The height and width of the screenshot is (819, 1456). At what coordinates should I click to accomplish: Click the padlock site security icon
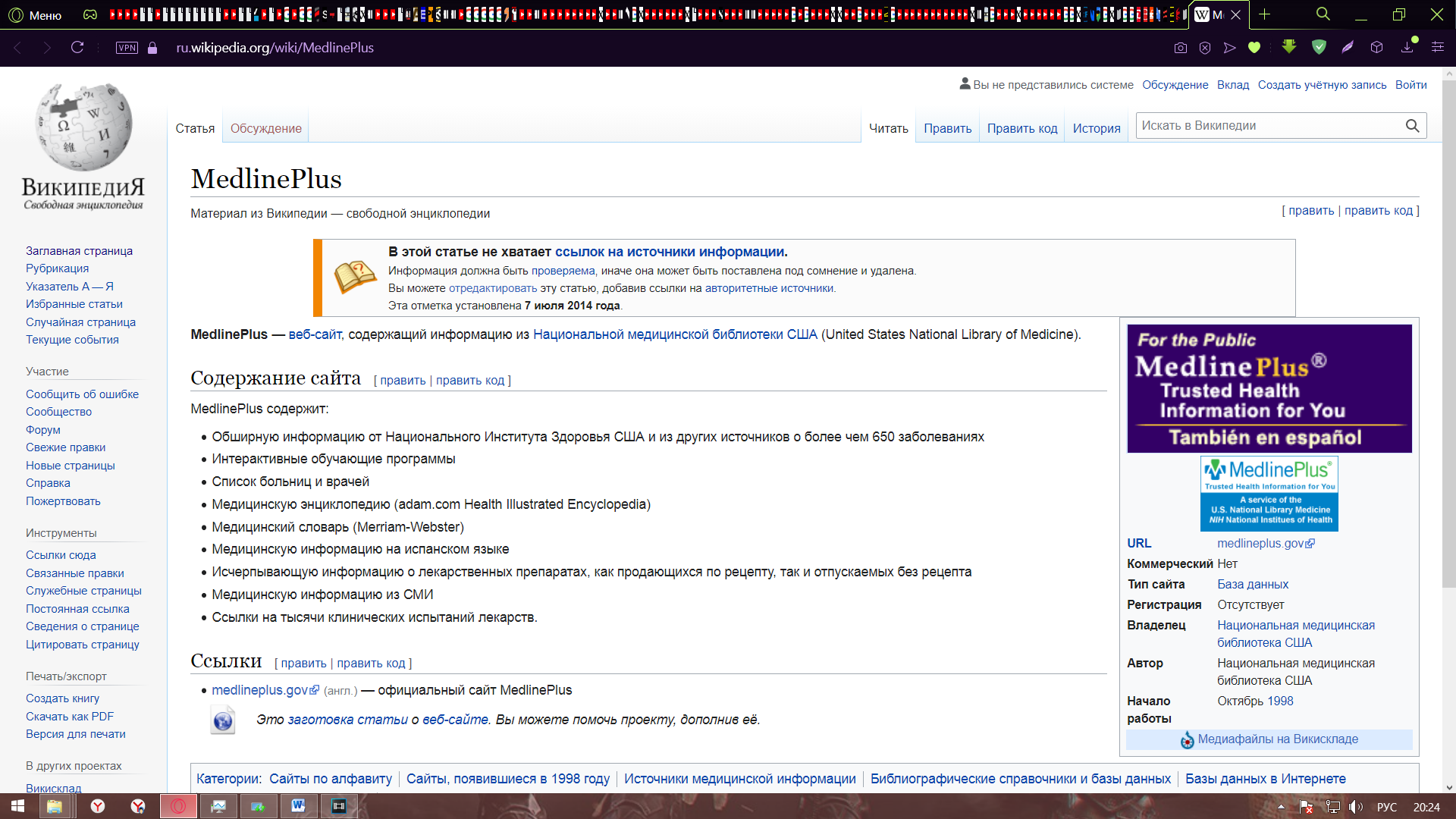pyautogui.click(x=152, y=48)
